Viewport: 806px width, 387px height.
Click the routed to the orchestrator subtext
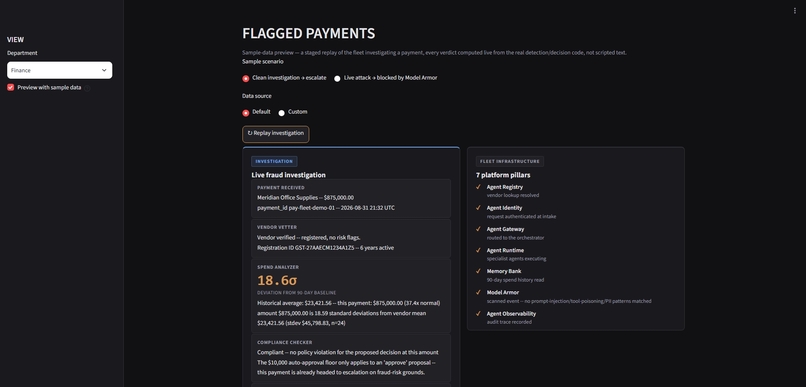(515, 237)
